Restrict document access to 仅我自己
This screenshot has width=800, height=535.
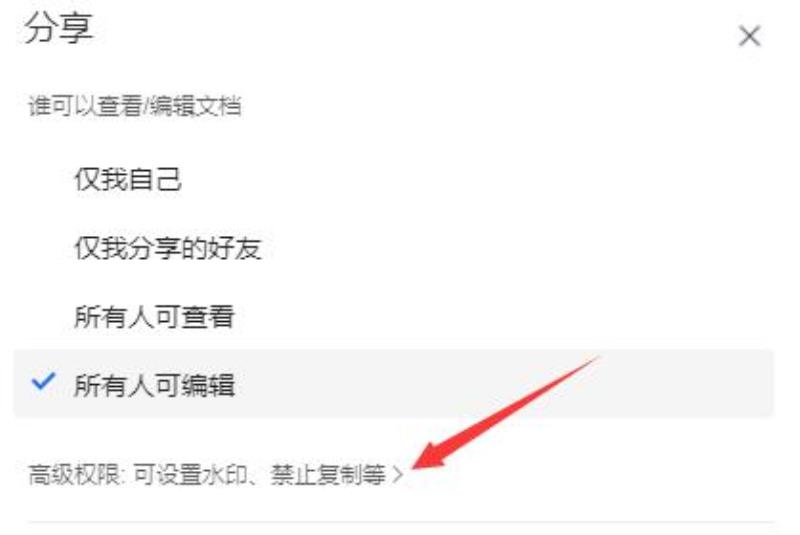tap(393, 180)
